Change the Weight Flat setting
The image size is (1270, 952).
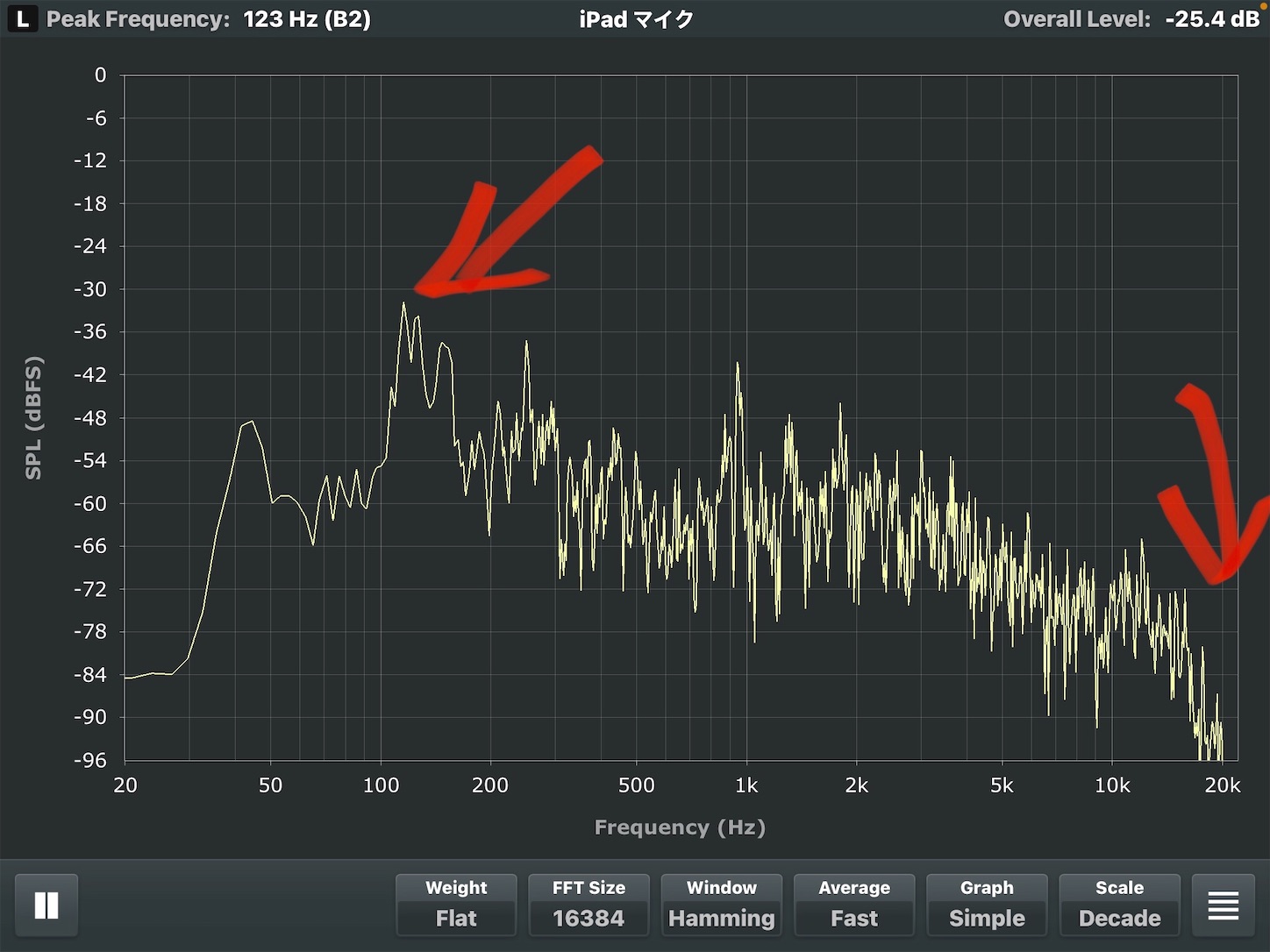(456, 905)
